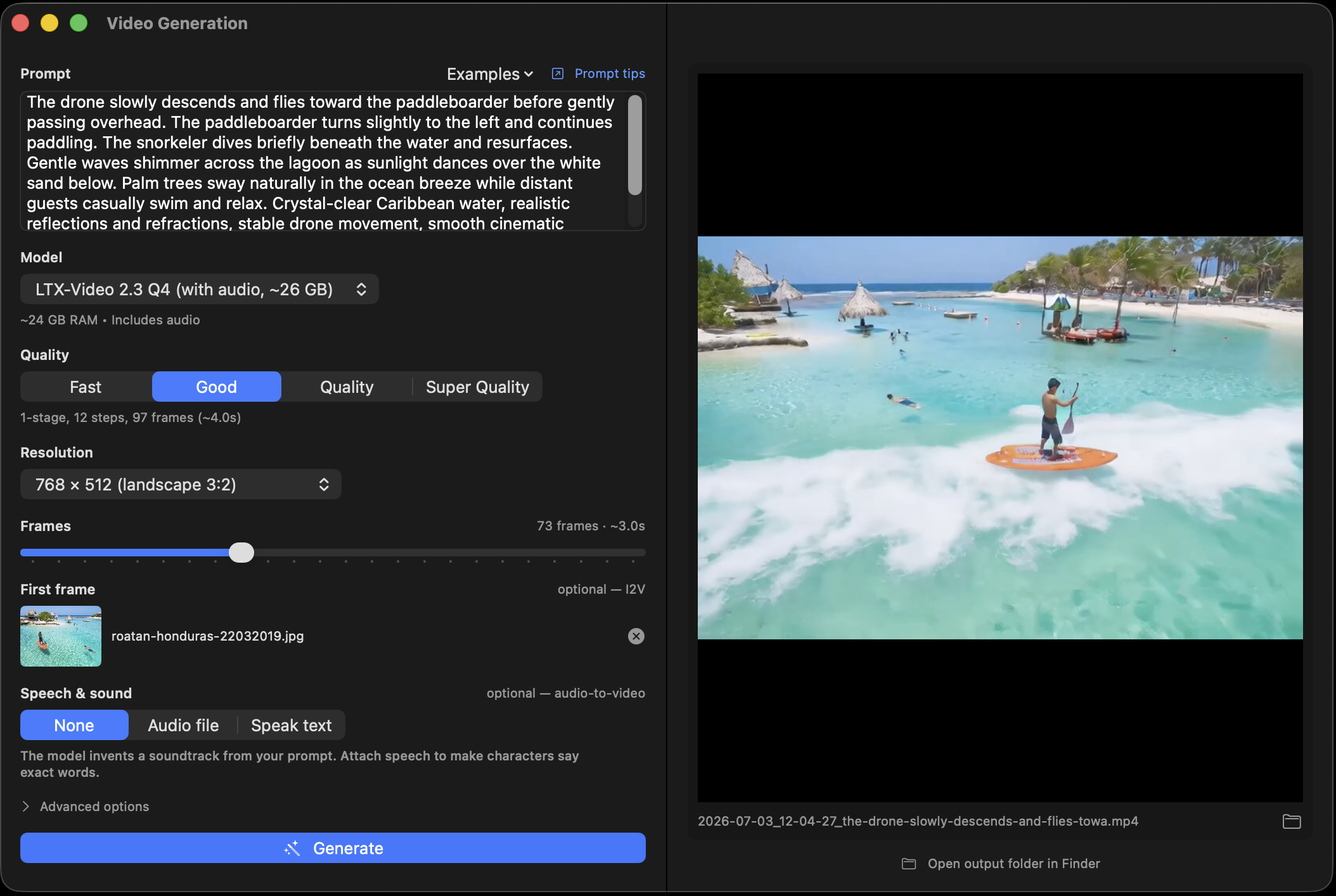Choose the Quality preset option
The width and height of the screenshot is (1336, 896).
(347, 387)
